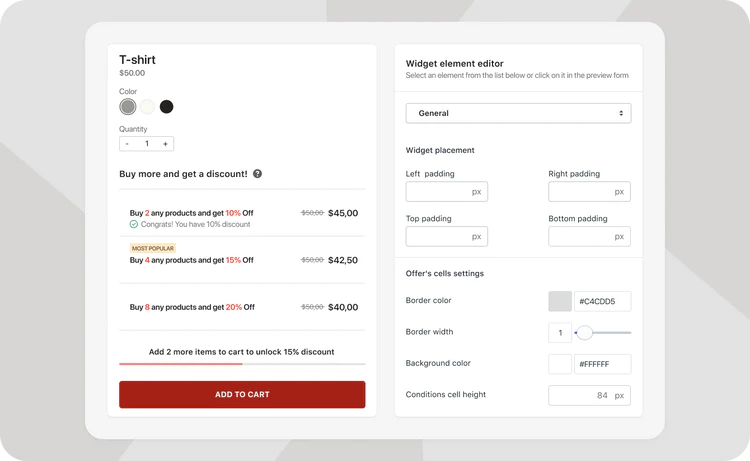
Task: Select the white color option
Action: pos(147,107)
